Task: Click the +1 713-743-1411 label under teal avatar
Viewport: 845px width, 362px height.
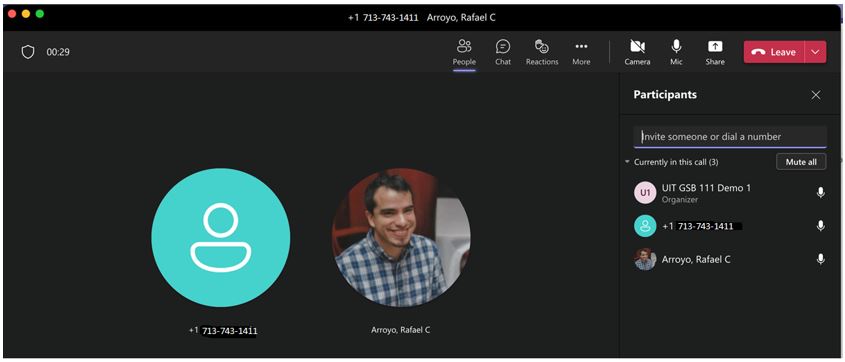Action: (x=223, y=331)
